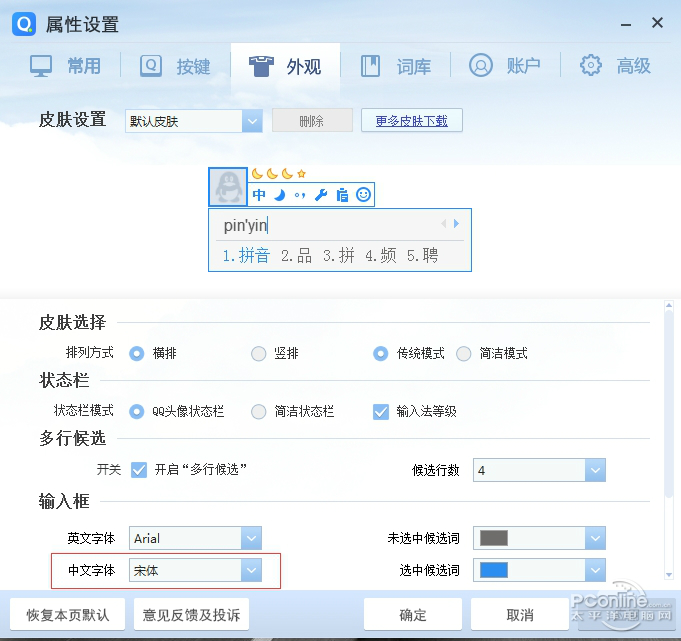Click 恢复本页默认 button

point(67,614)
